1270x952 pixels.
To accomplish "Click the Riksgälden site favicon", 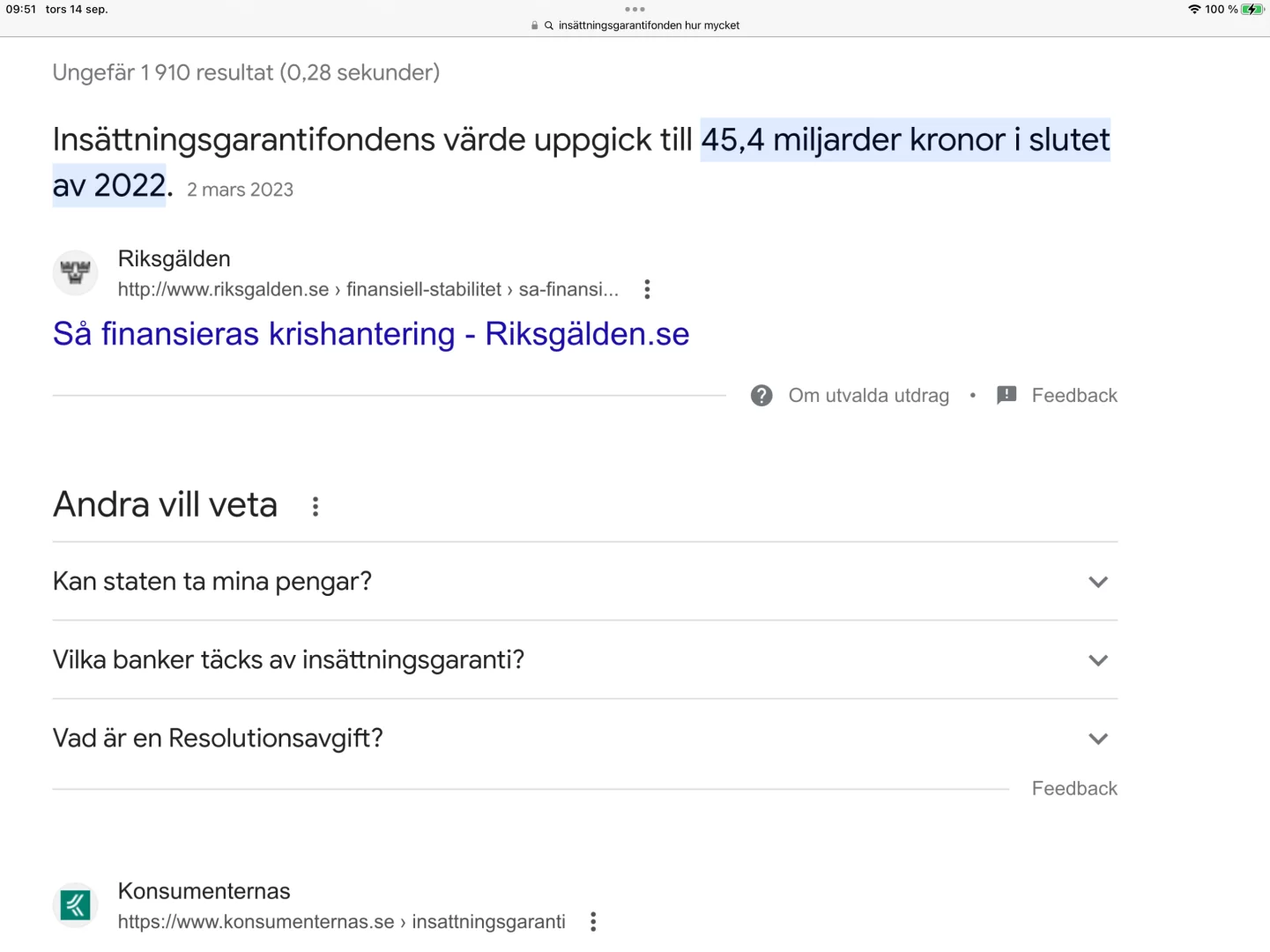I will pos(75,272).
